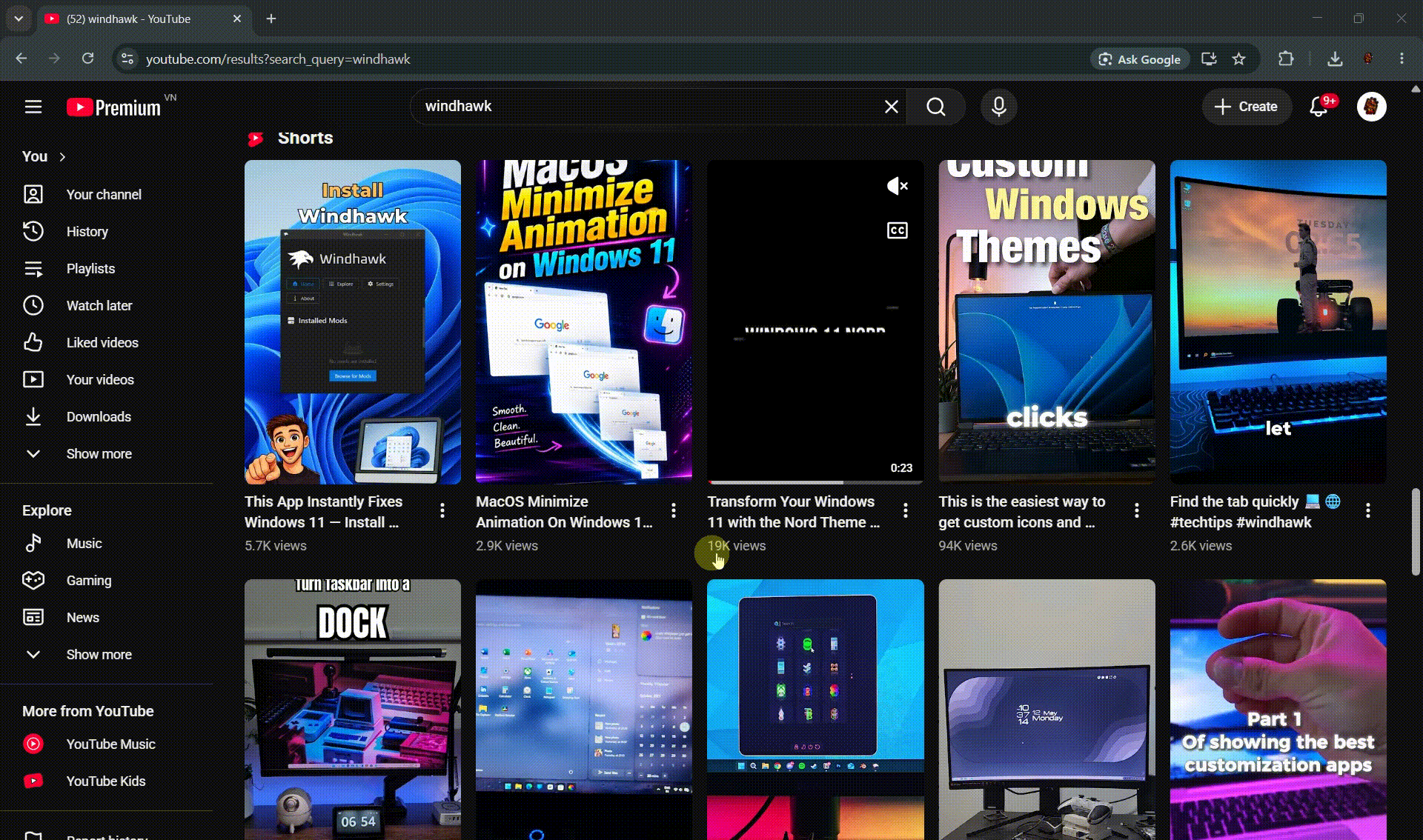This screenshot has width=1423, height=840.
Task: Click the Gaming label in Explore
Action: coord(89,581)
